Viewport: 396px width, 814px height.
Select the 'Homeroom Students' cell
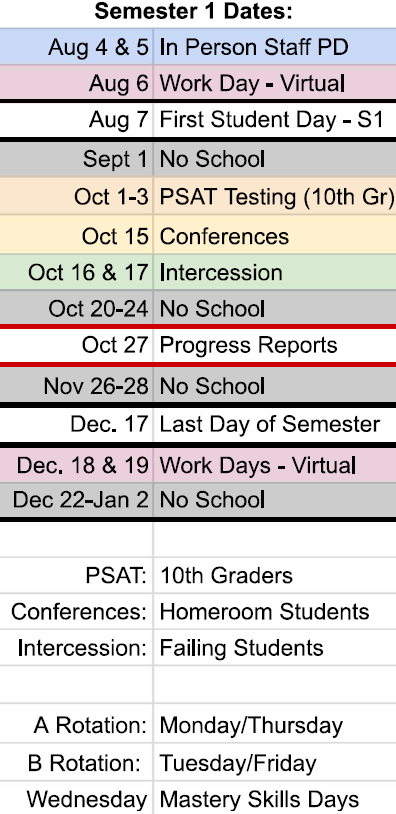click(x=275, y=611)
